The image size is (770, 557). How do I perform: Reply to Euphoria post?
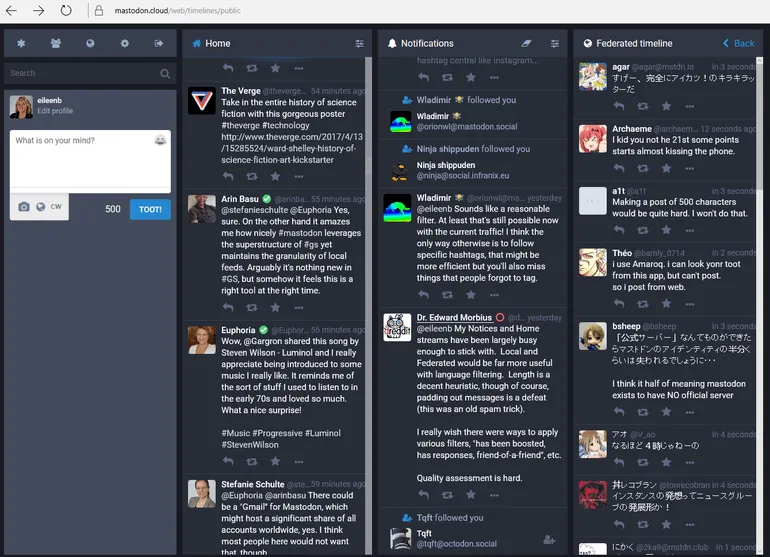pyautogui.click(x=228, y=461)
